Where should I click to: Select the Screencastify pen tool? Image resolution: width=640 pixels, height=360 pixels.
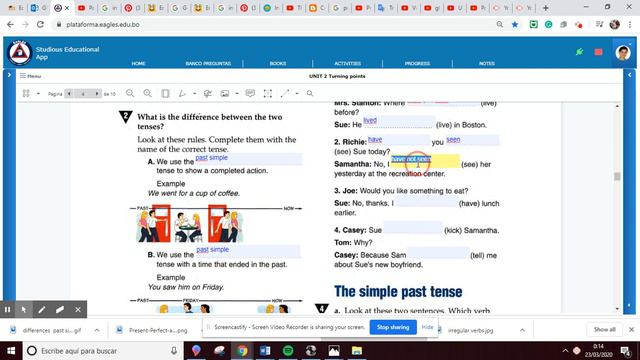(x=42, y=309)
